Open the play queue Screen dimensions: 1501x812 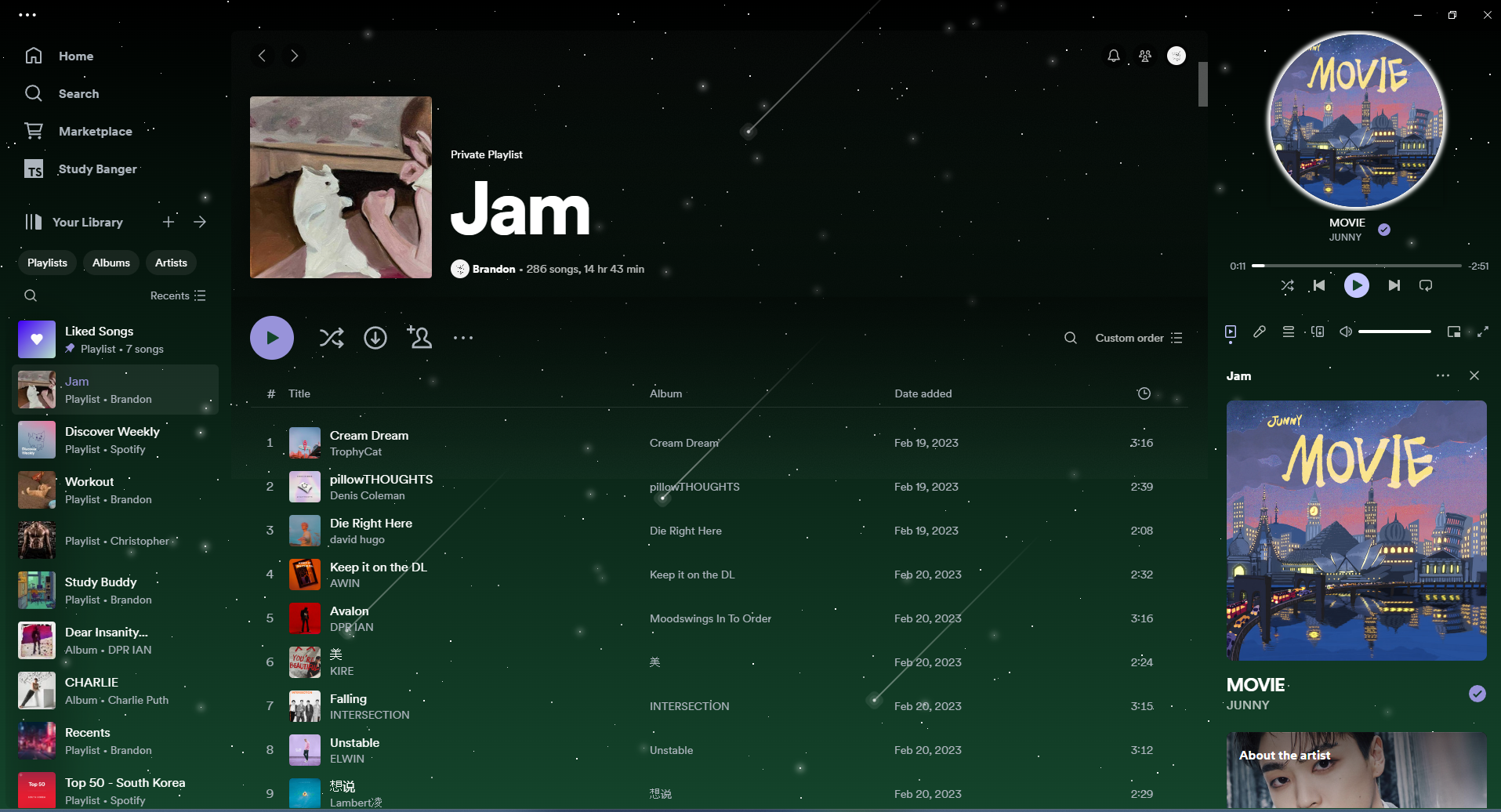click(x=1288, y=332)
